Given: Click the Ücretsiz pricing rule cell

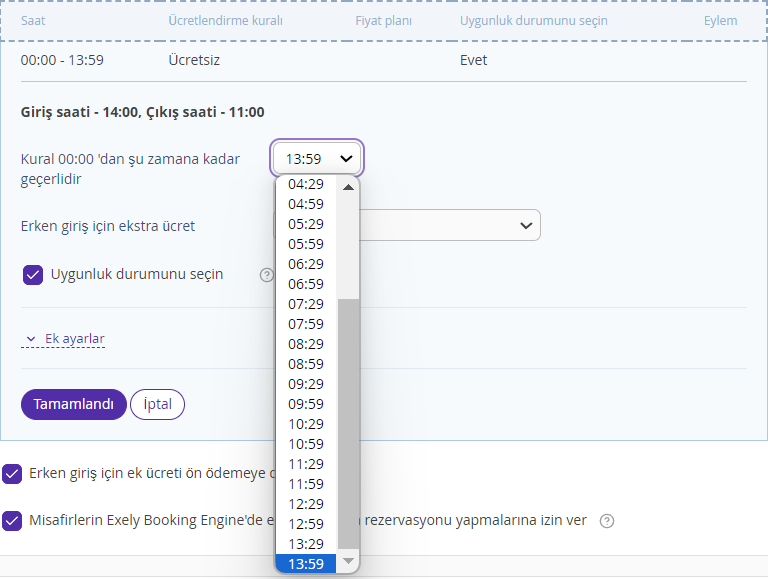Looking at the screenshot, I should (x=194, y=60).
